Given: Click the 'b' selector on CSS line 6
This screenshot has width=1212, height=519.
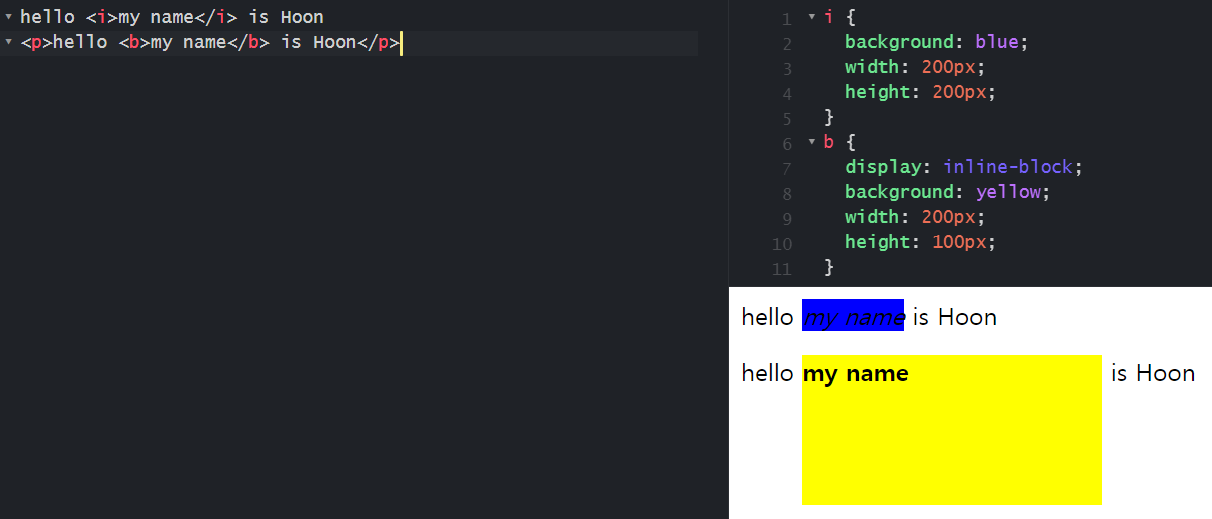Looking at the screenshot, I should [x=828, y=142].
